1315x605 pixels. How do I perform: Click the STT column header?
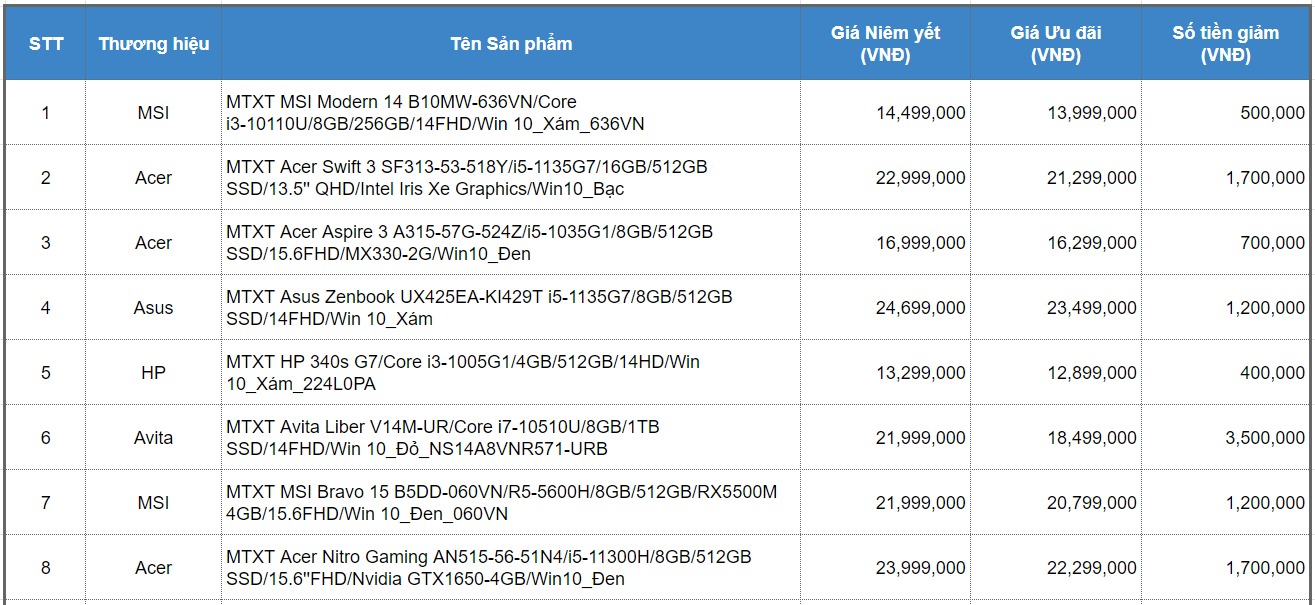(x=45, y=44)
